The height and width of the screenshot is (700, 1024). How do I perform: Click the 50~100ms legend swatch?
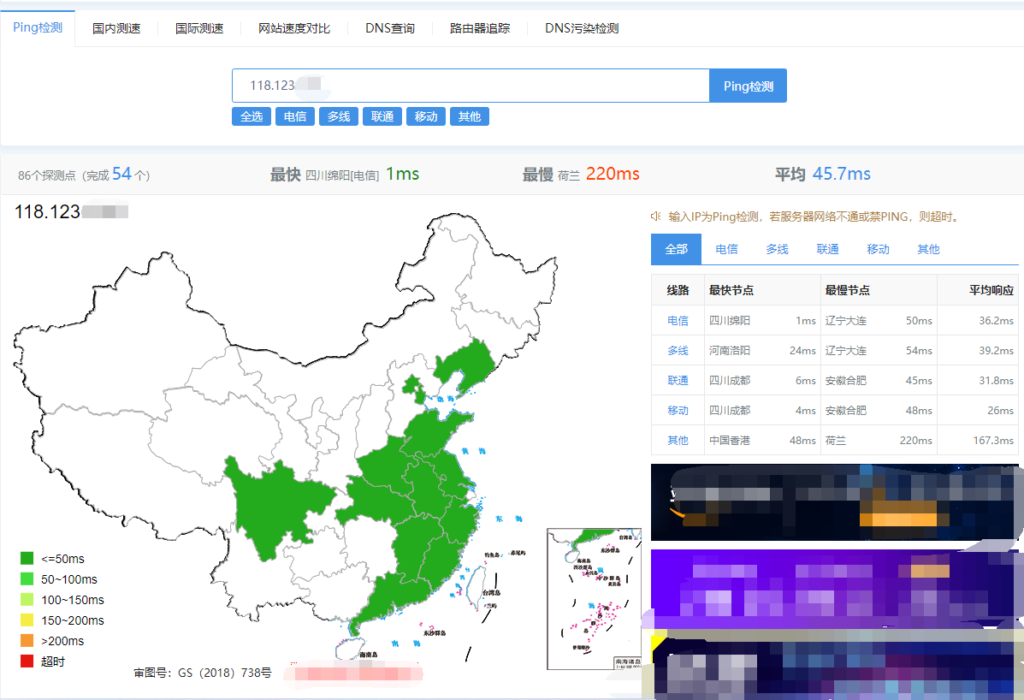click(x=27, y=579)
